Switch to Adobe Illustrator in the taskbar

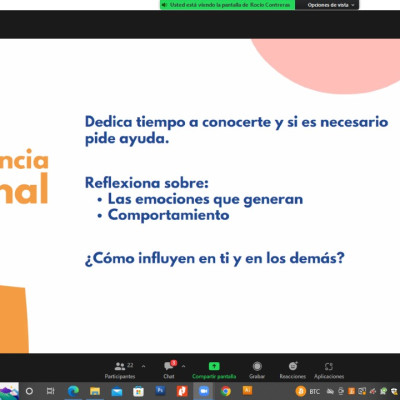click(247, 390)
